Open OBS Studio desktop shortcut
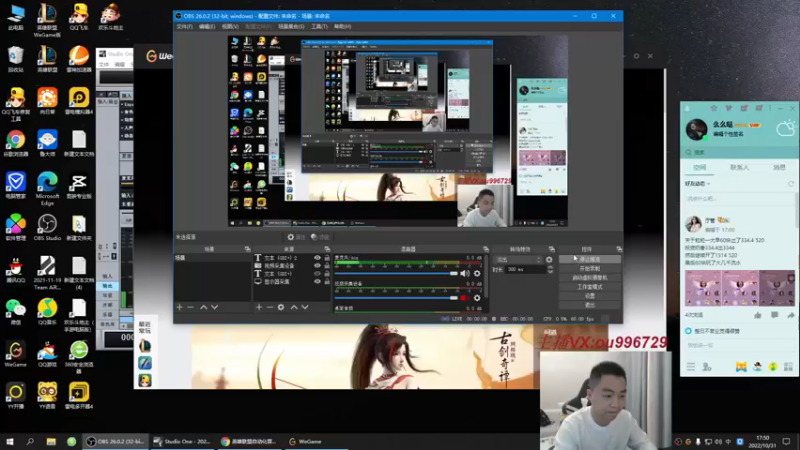 coord(47,228)
